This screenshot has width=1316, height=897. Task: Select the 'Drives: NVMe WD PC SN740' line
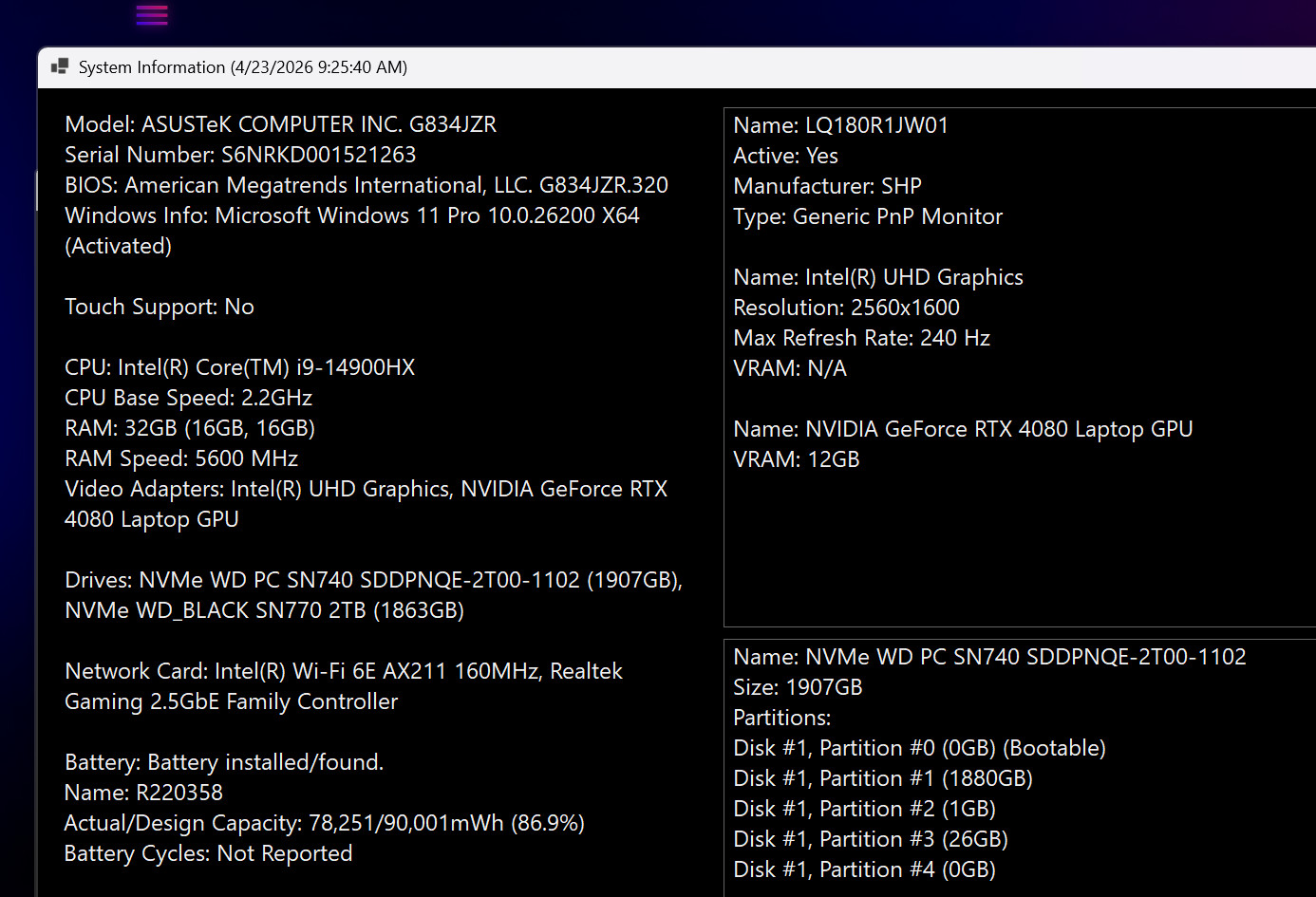pyautogui.click(x=374, y=580)
